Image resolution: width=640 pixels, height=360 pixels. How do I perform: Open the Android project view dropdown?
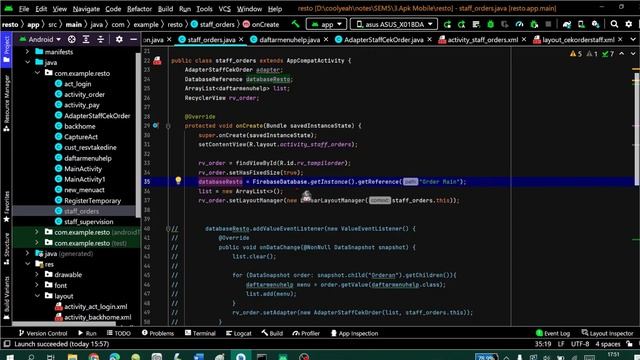click(40, 40)
